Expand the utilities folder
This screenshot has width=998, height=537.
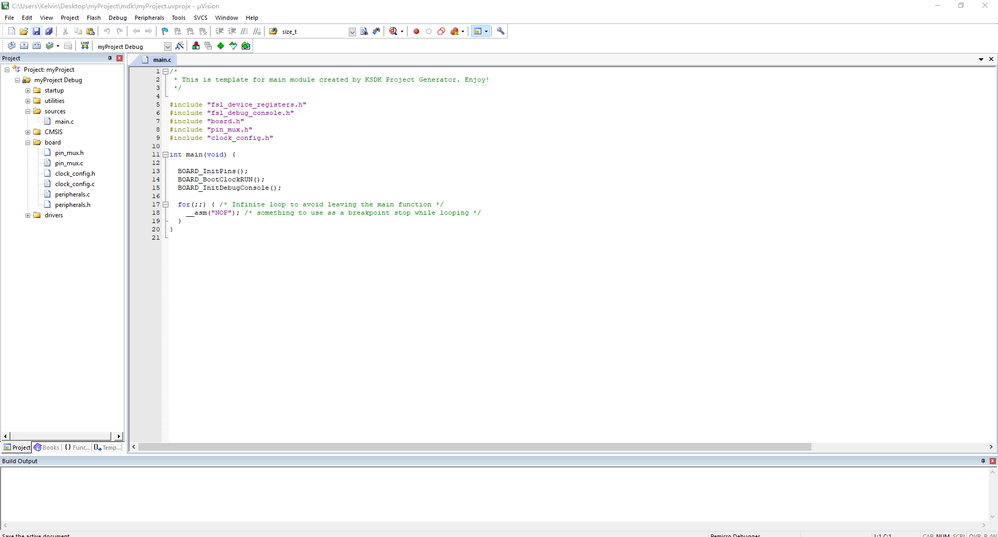tap(27, 101)
